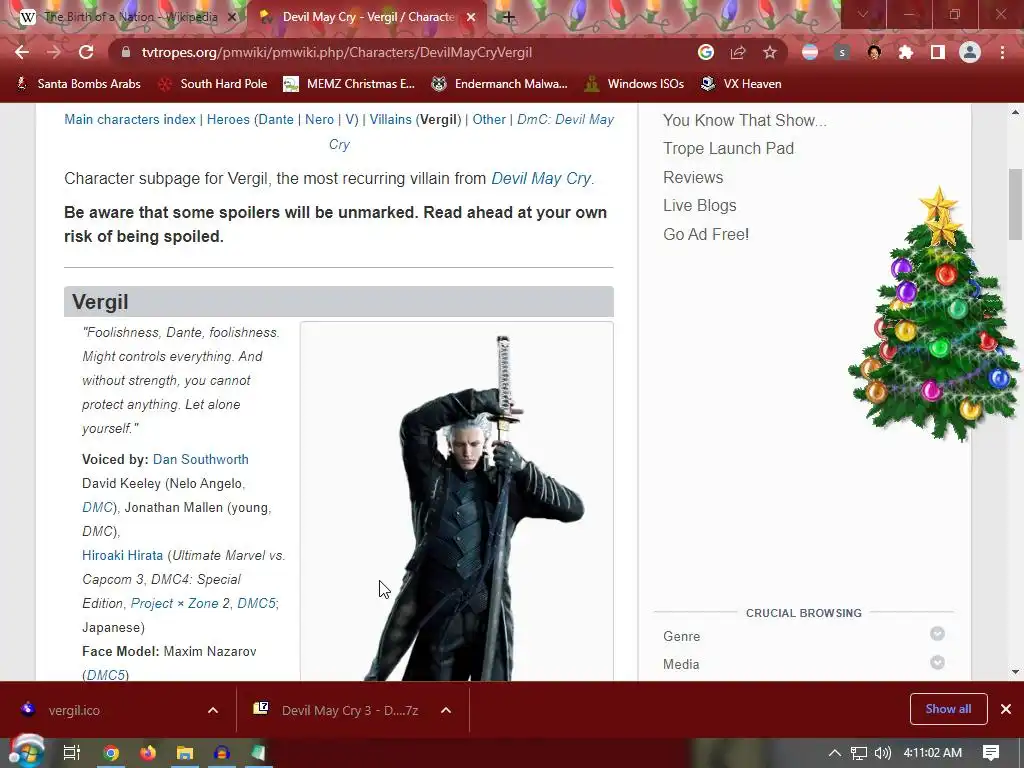This screenshot has width=1024, height=768.
Task: Collapse the Vergil folder header
Action: point(338,302)
